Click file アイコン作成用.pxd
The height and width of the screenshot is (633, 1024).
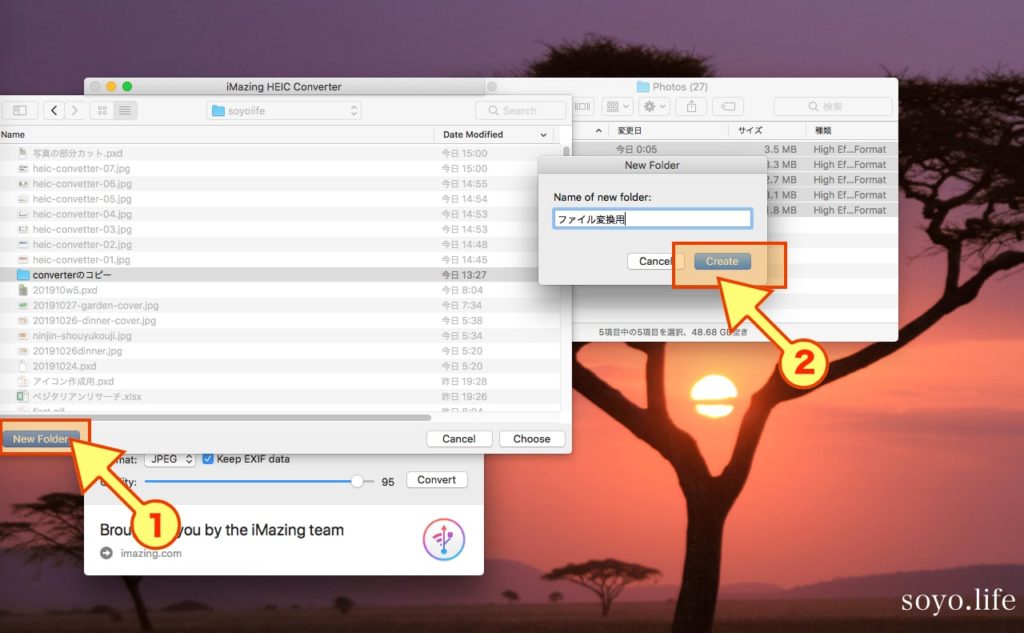[x=73, y=381]
